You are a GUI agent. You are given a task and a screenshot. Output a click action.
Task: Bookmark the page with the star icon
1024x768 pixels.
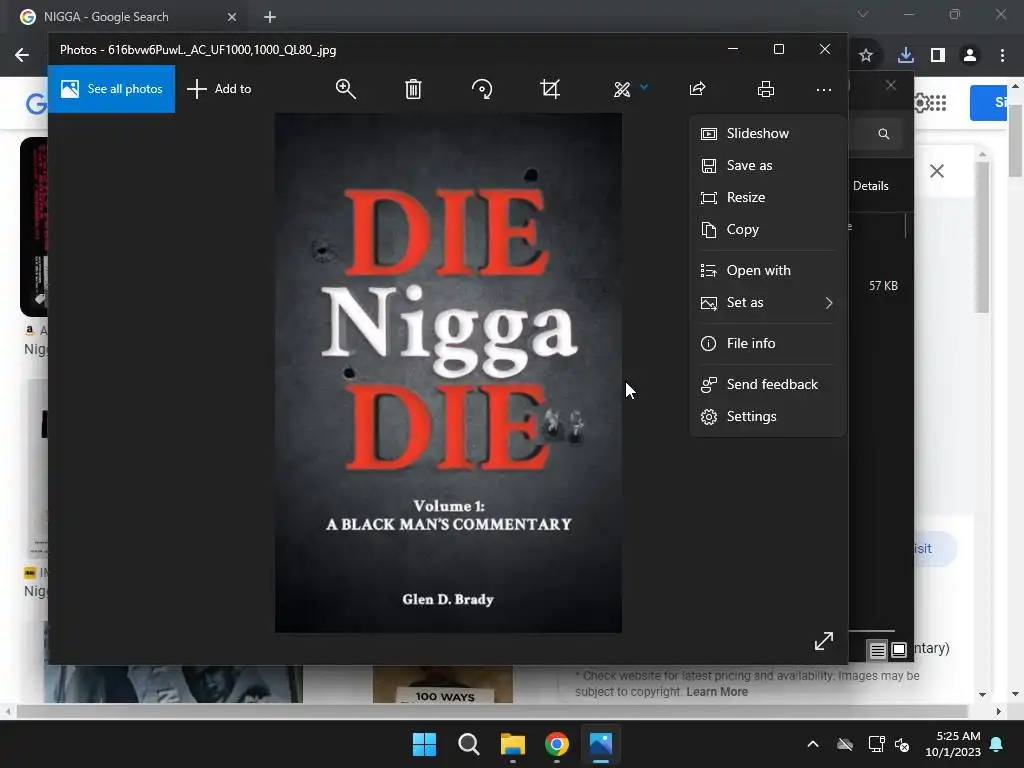pyautogui.click(x=866, y=56)
